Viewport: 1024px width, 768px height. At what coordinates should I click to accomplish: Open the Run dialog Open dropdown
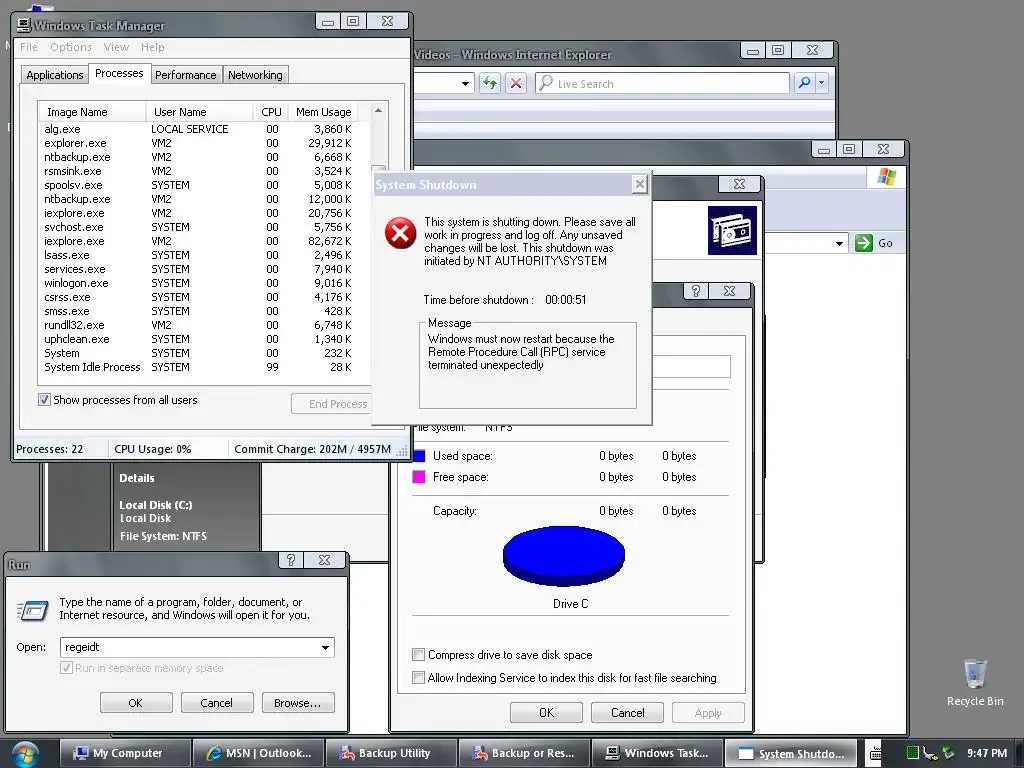point(325,647)
